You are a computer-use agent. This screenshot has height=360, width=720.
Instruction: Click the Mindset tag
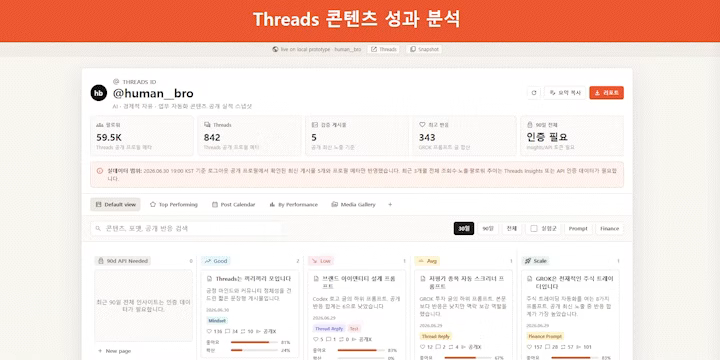217,321
